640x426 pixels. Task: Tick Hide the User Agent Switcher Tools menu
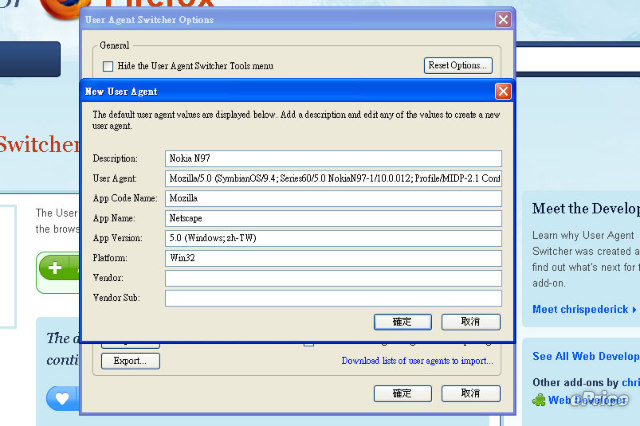pos(108,66)
